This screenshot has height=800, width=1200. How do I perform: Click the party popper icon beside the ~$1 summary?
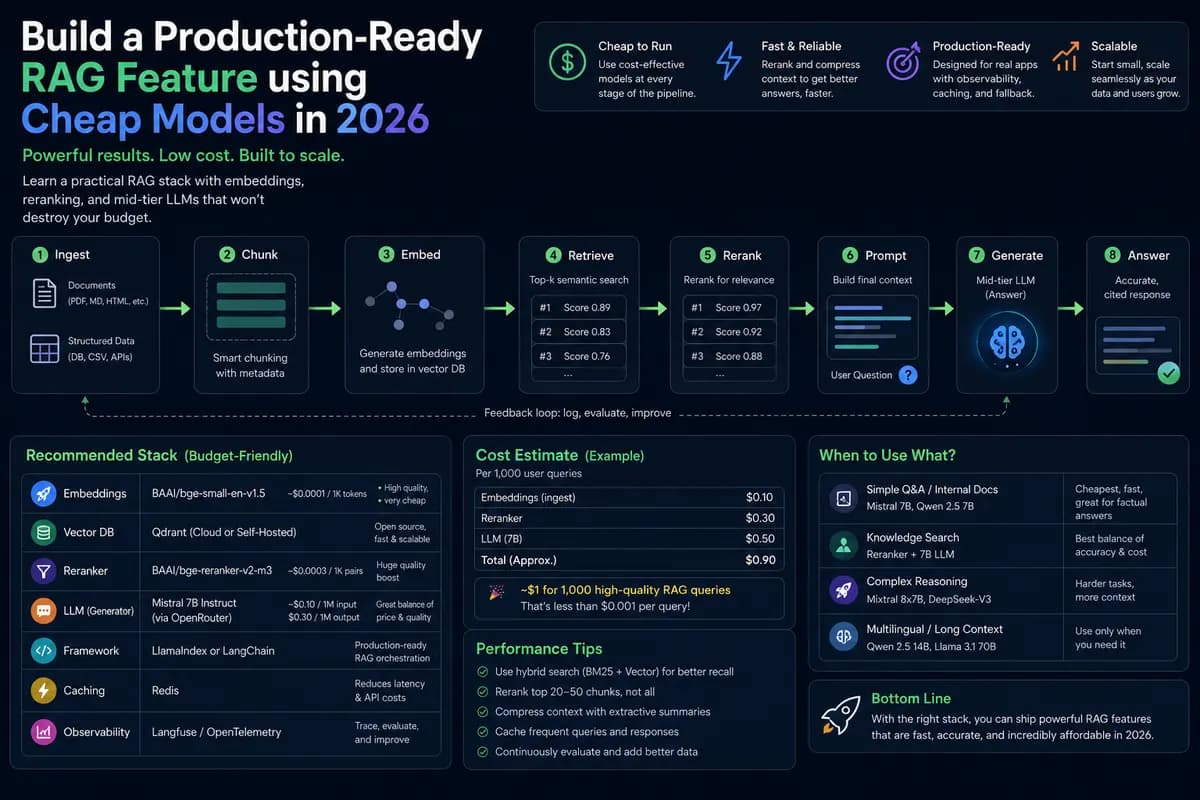496,593
